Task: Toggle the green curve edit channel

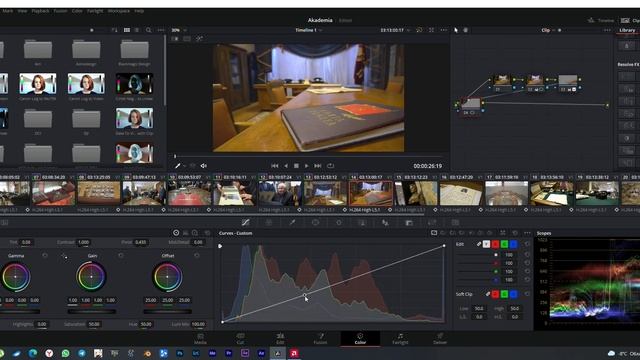Action: pos(504,244)
